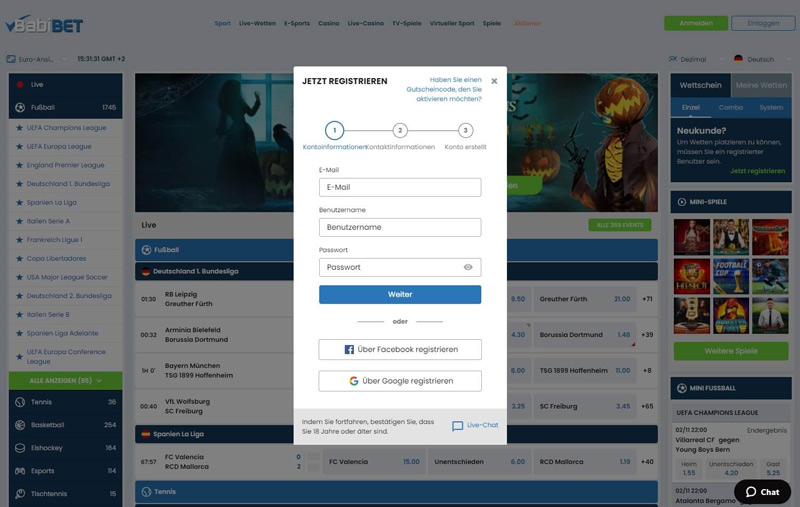Select Greuther Fürth odds 21.00
Image resolution: width=800 pixels, height=507 pixels.
pyautogui.click(x=585, y=299)
